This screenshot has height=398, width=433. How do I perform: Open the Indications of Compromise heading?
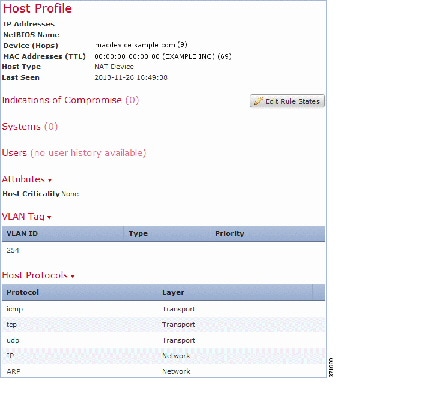(70, 100)
